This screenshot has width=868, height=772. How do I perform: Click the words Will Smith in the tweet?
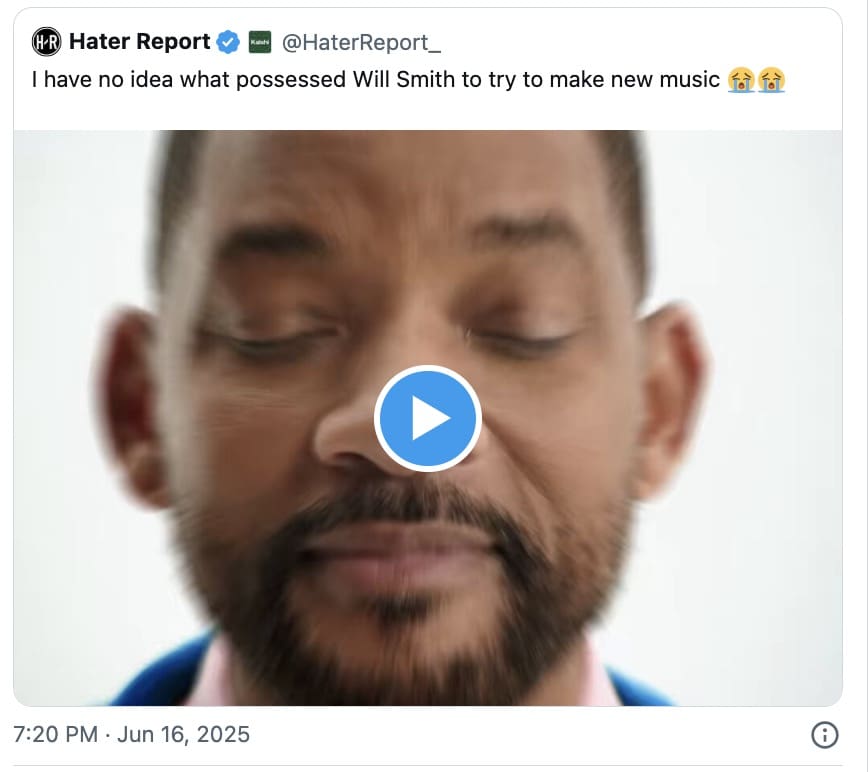point(400,79)
